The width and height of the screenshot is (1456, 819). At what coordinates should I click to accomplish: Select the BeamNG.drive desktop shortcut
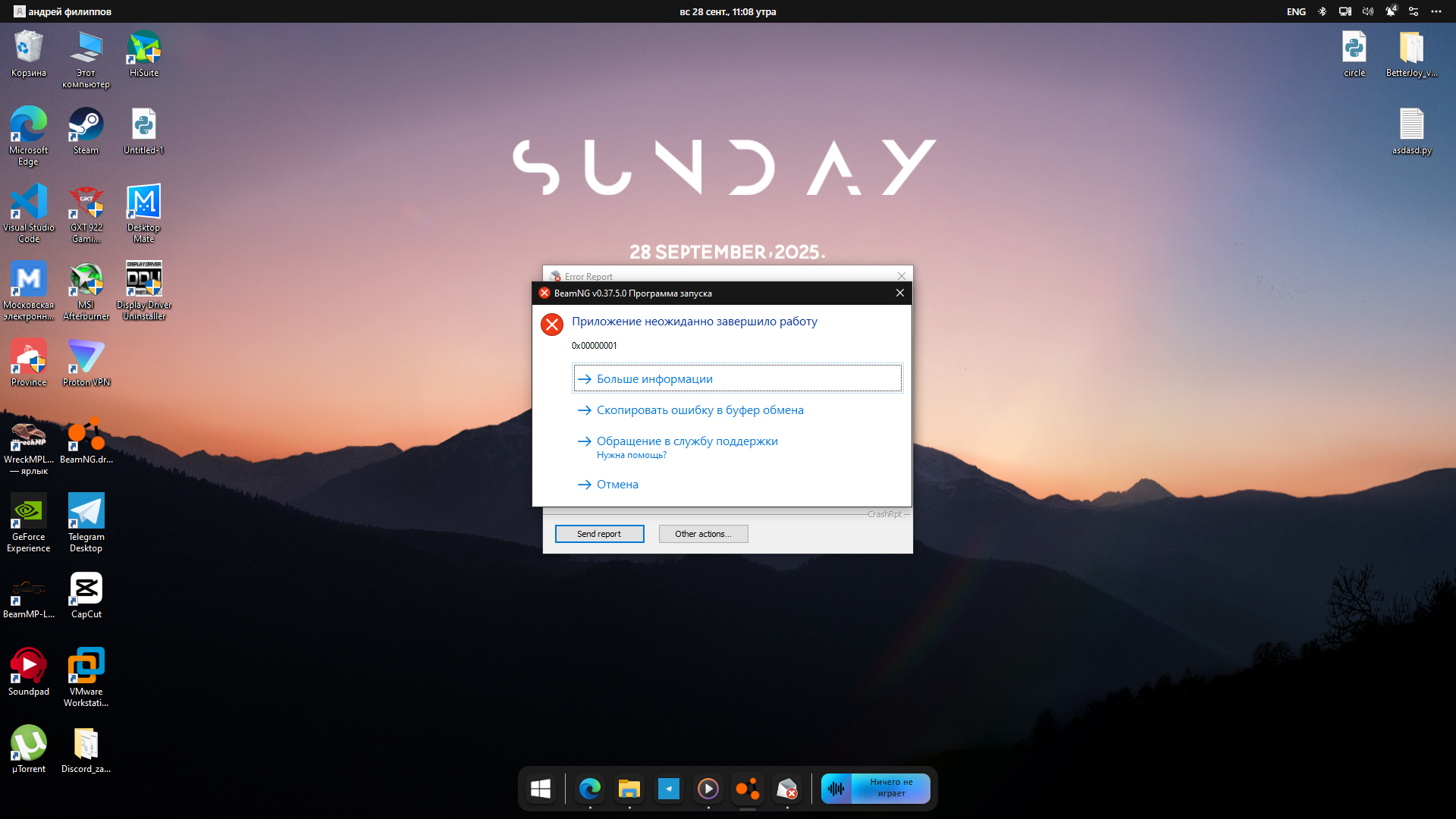coord(86,441)
